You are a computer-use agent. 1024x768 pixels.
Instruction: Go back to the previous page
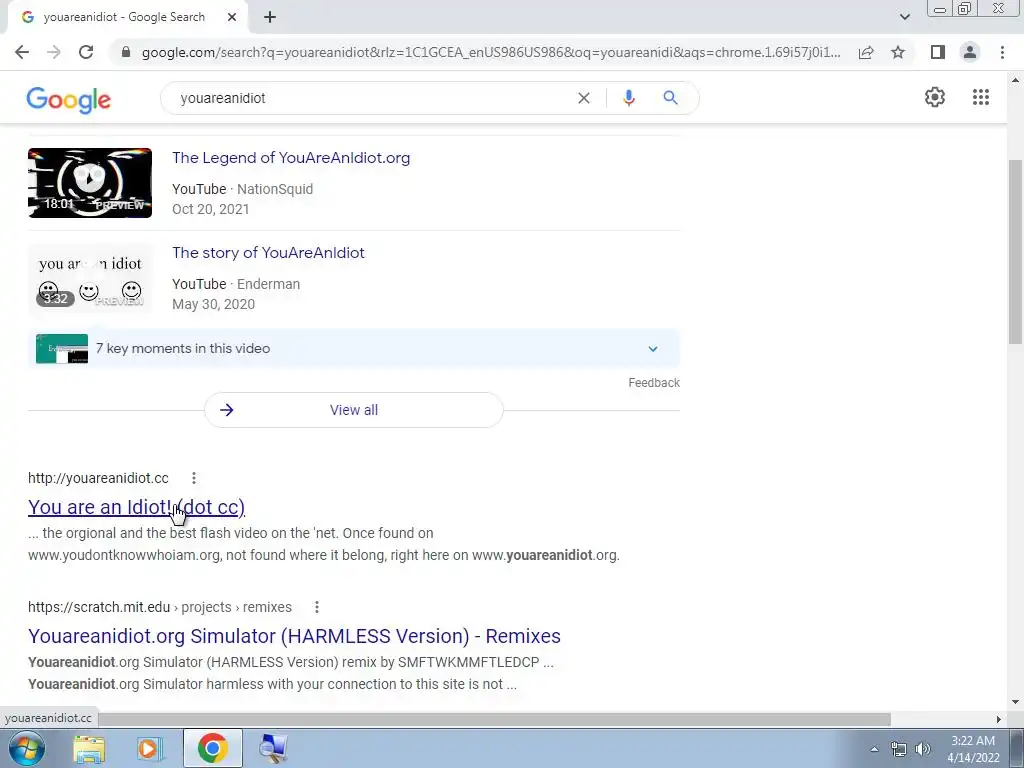point(22,52)
